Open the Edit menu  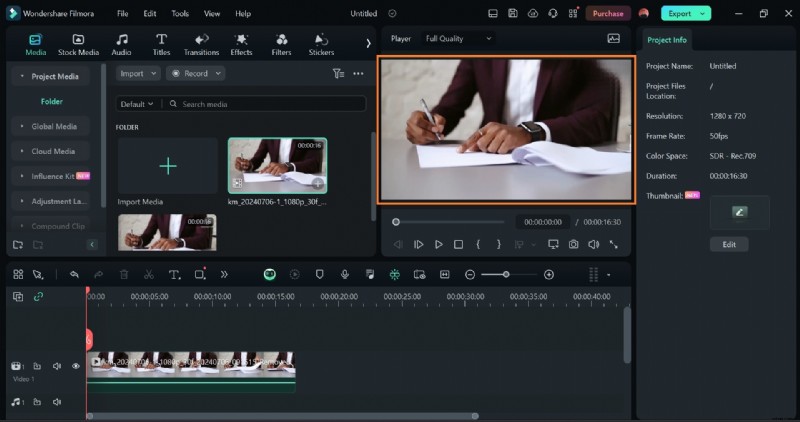tap(149, 14)
